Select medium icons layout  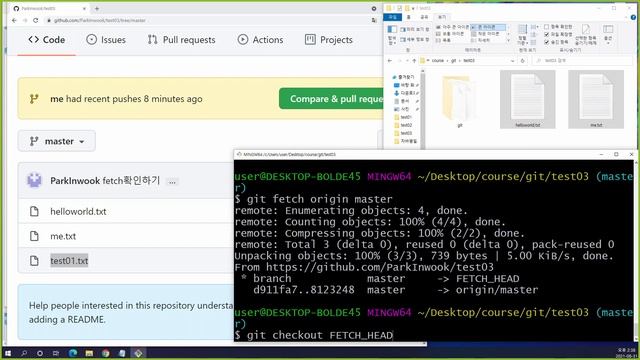tap(450, 34)
